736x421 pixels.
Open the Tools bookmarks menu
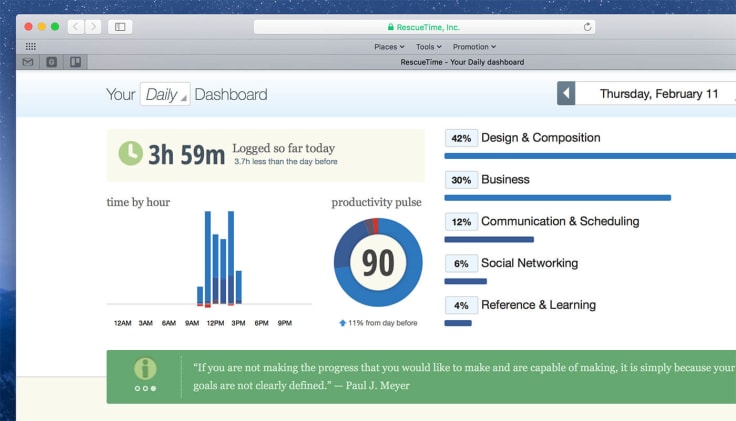429,46
